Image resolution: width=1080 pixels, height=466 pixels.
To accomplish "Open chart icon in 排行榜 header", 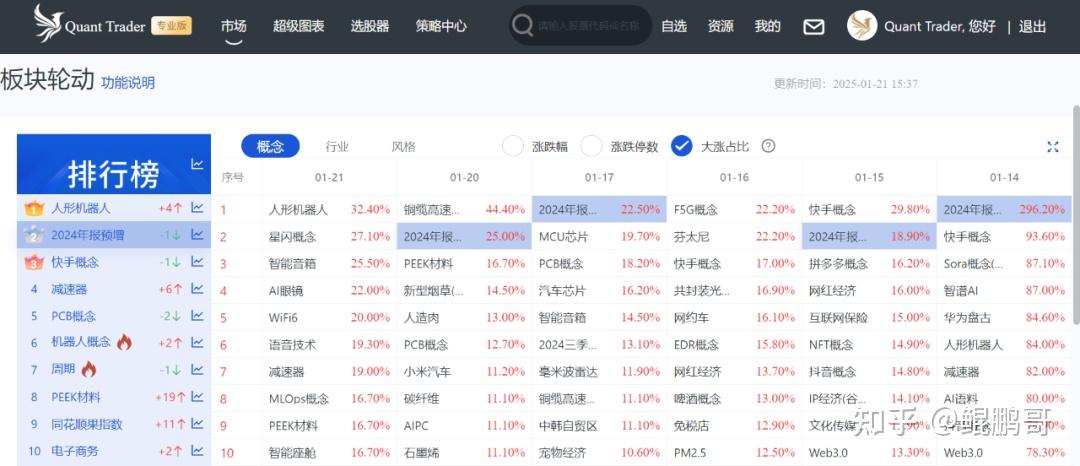I will pyautogui.click(x=197, y=164).
